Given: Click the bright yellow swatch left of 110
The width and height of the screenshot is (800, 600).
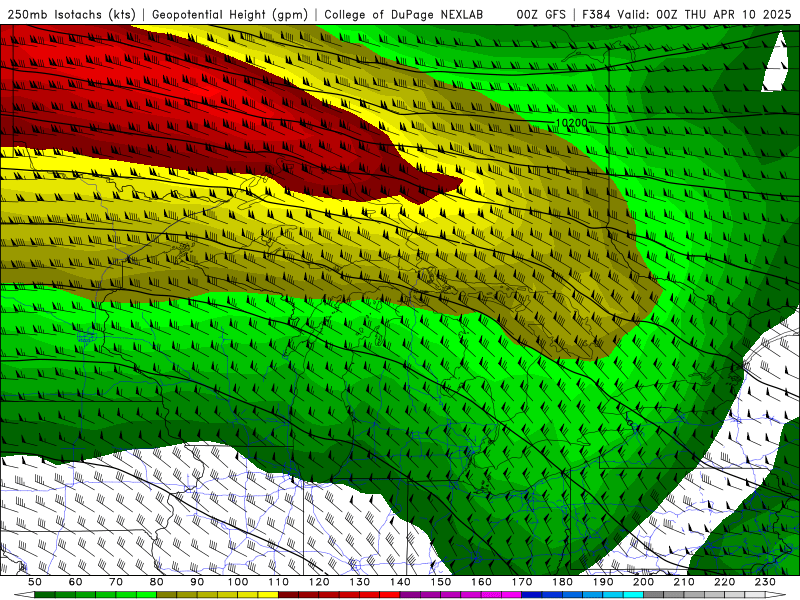Looking at the screenshot, I should (268, 595).
